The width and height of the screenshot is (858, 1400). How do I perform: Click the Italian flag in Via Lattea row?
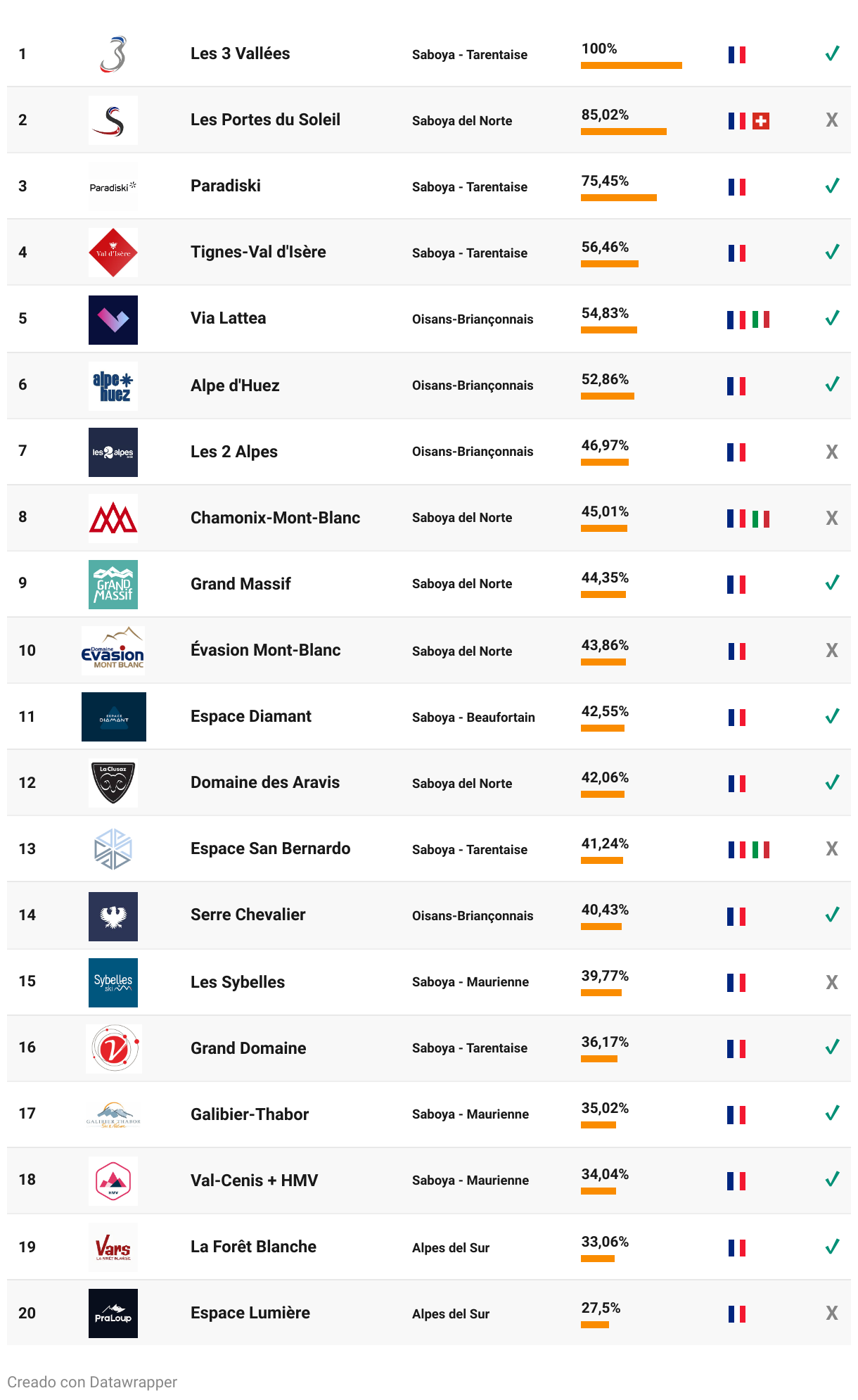[x=761, y=319]
